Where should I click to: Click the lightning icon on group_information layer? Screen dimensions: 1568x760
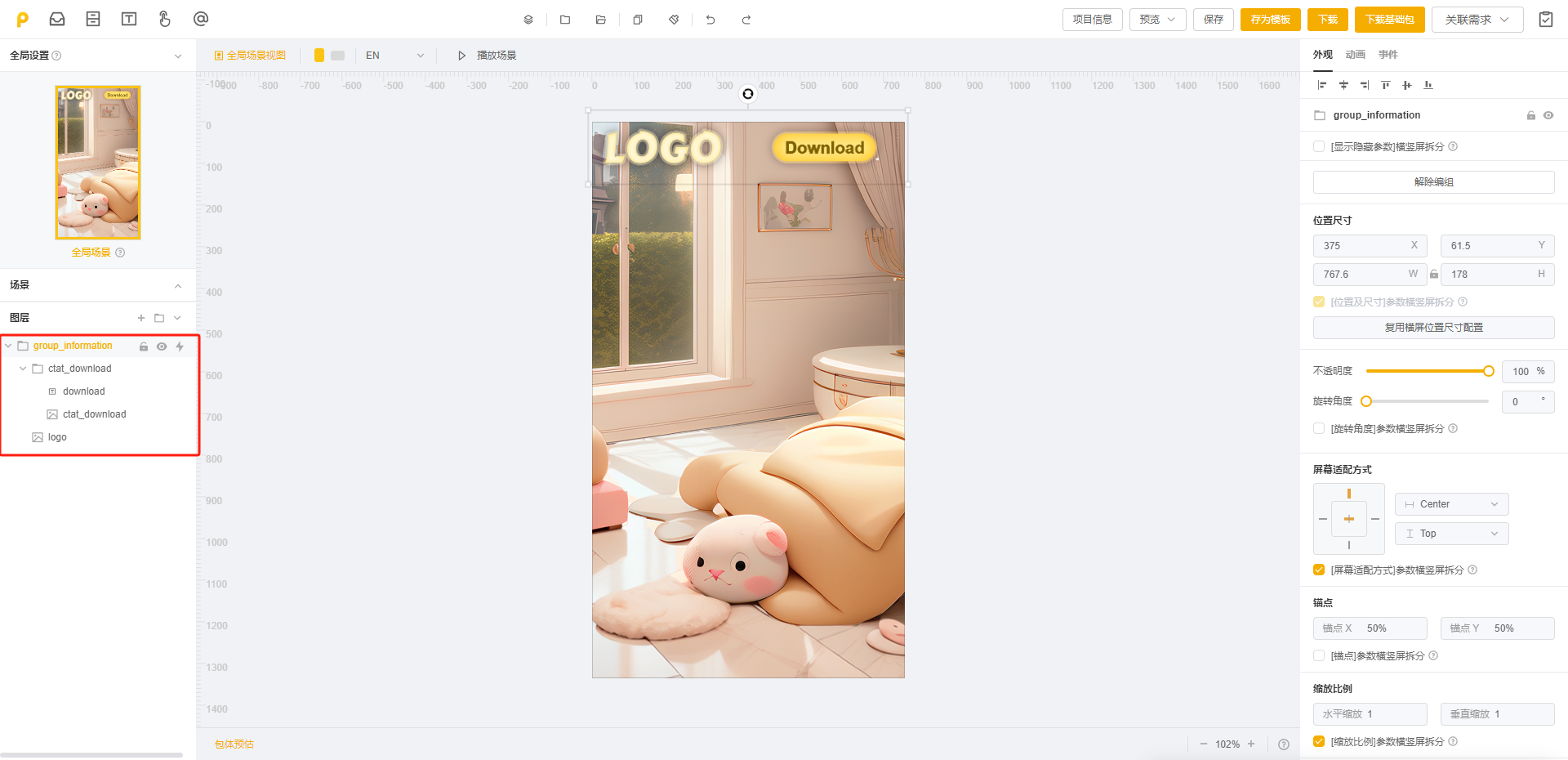[180, 346]
